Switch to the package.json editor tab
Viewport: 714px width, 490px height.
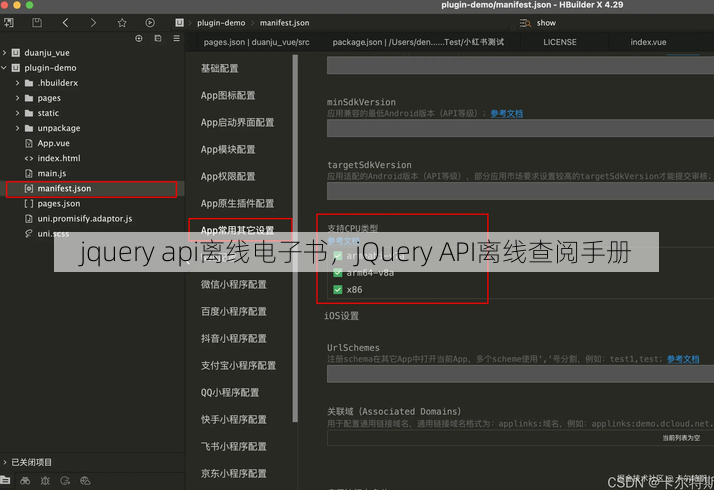pos(418,42)
